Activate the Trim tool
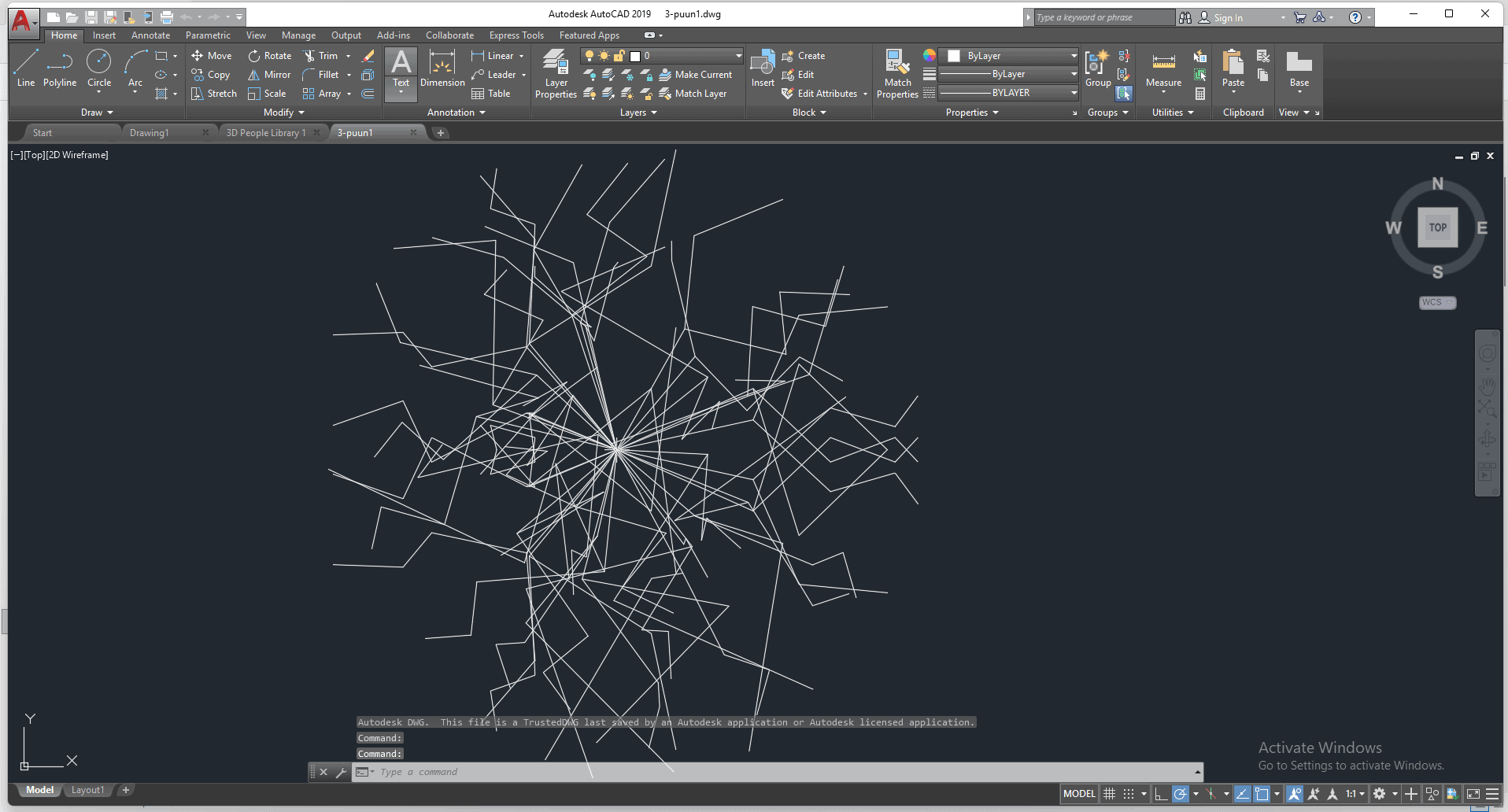 coord(321,56)
